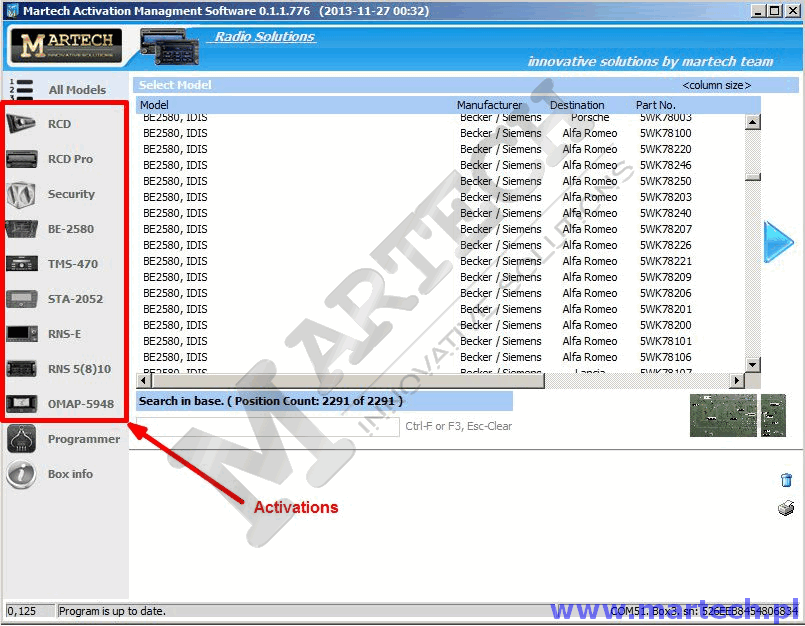The image size is (805, 626).
Task: Click the vertical scrollbar up arrow
Action: 753,122
